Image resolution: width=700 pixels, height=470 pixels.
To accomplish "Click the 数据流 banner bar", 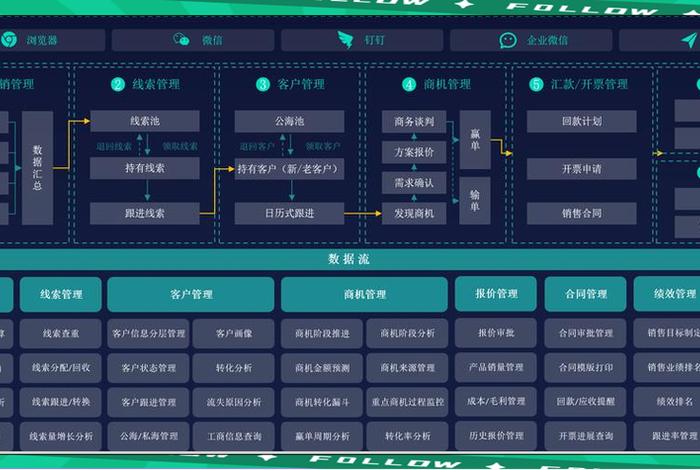I will 350,259.
